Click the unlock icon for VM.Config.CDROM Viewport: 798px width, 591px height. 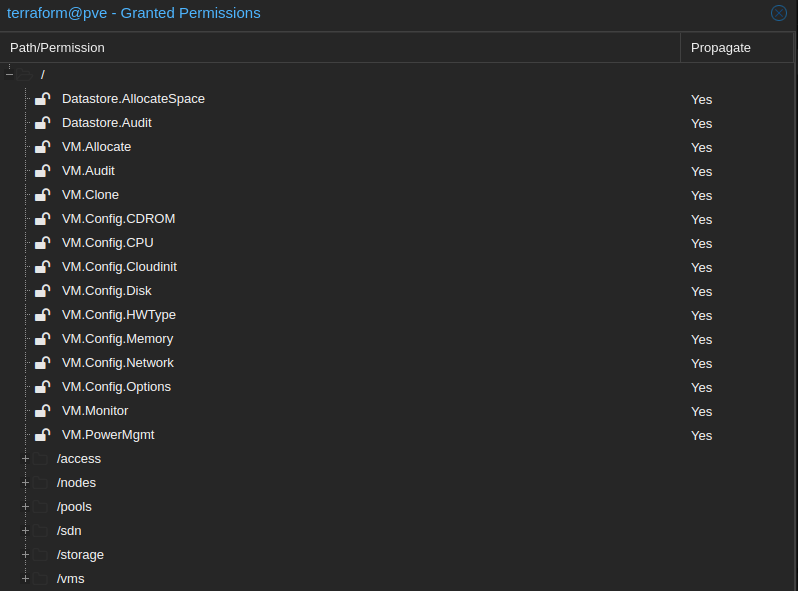tap(43, 219)
